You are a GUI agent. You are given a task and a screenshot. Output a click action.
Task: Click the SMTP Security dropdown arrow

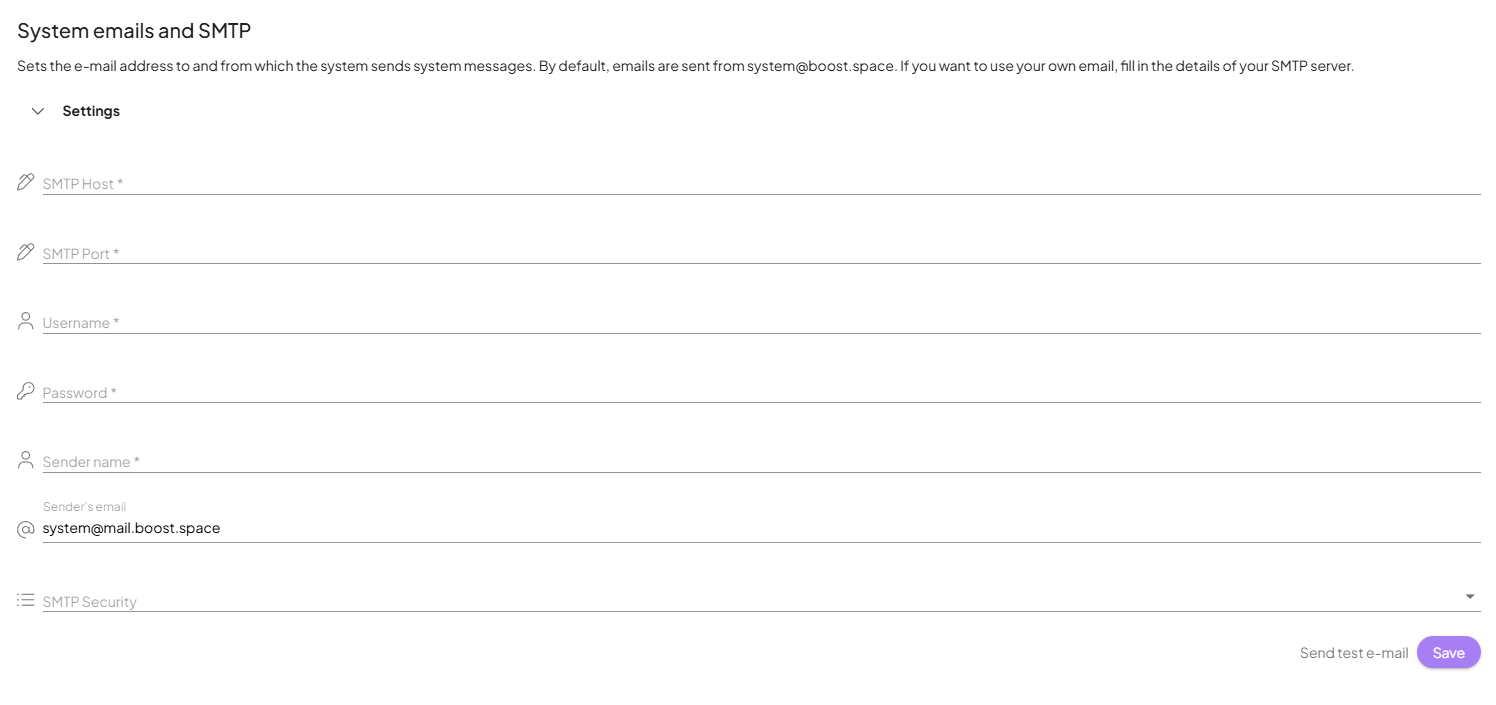click(1470, 597)
